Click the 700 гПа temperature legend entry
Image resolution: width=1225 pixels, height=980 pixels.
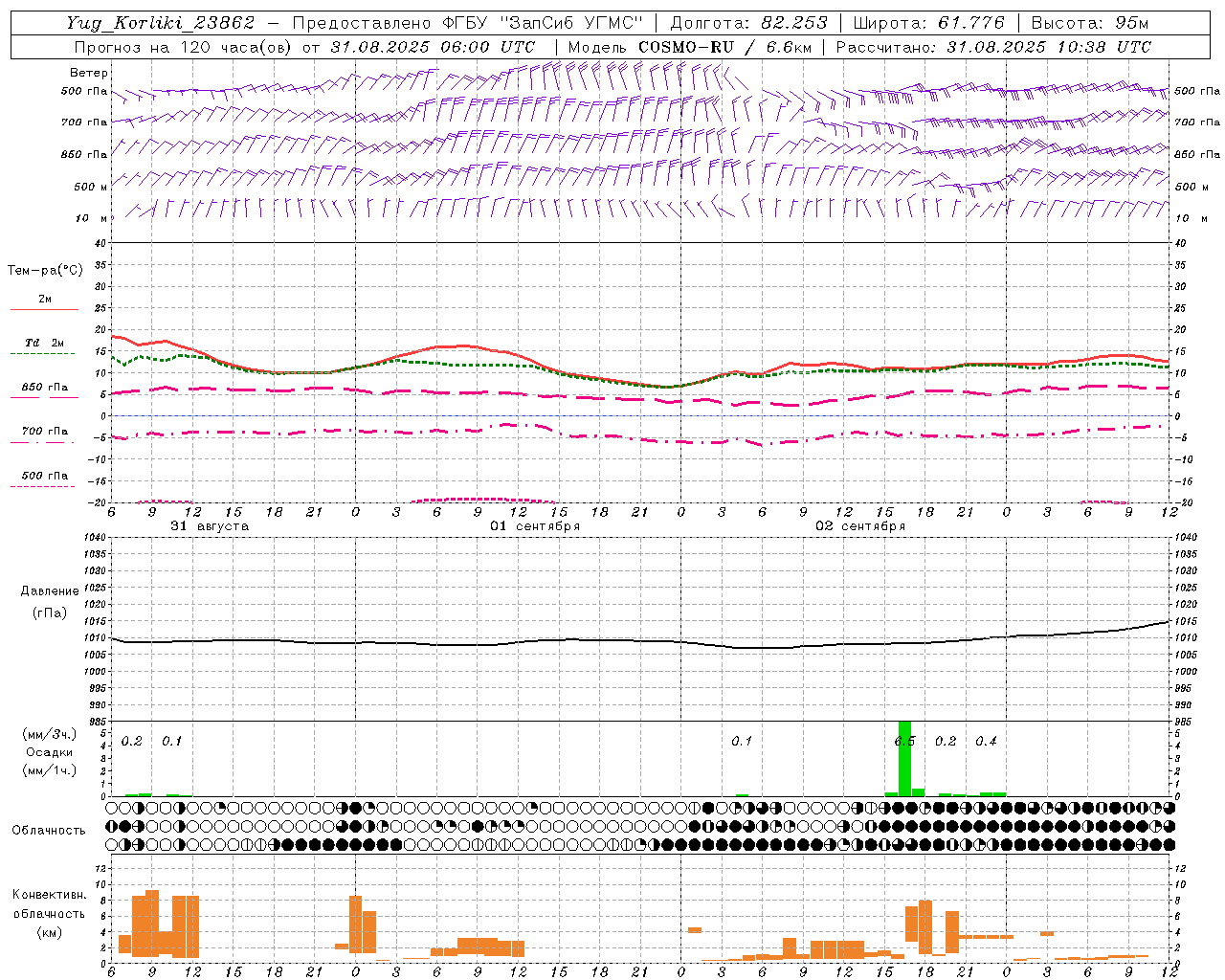click(45, 431)
